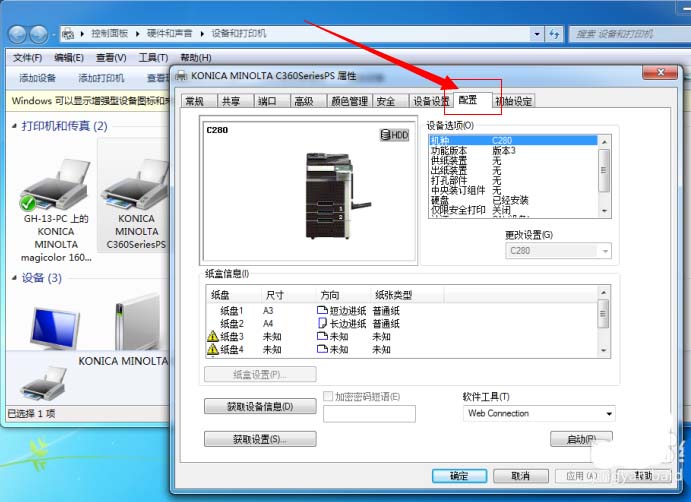Click 添加打印机 in the Explorer toolbar
The height and width of the screenshot is (502, 691).
101,78
